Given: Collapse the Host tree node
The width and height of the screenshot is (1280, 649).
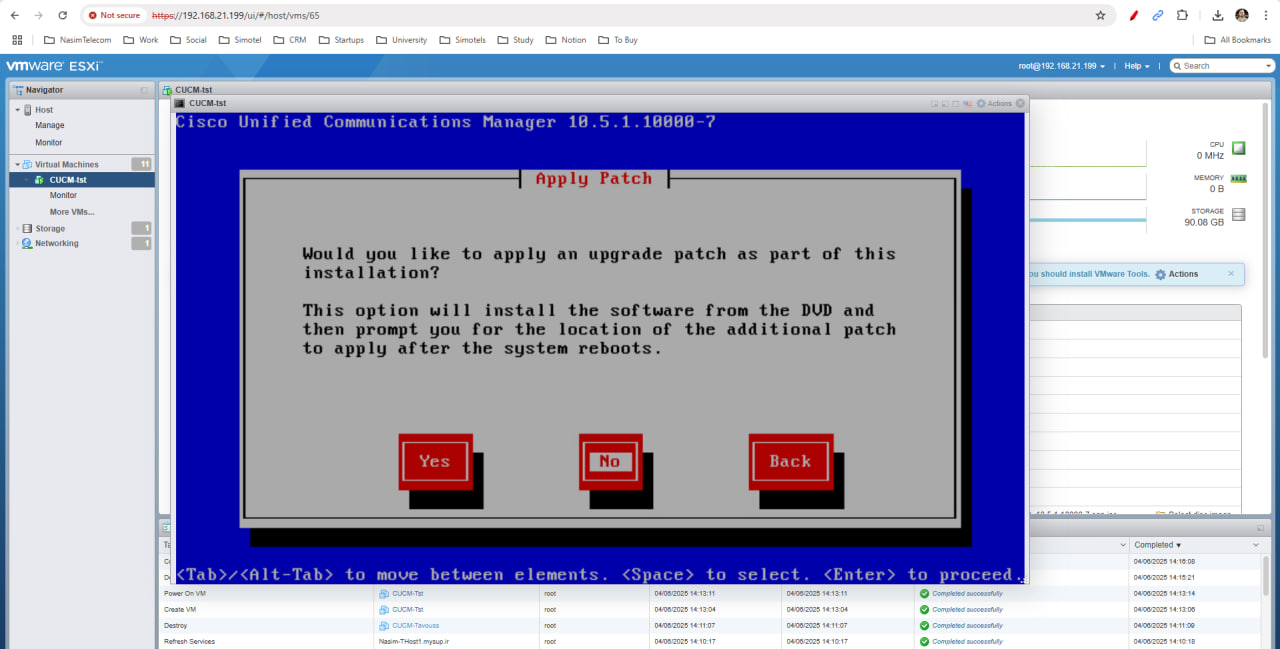Looking at the screenshot, I should pos(17,110).
